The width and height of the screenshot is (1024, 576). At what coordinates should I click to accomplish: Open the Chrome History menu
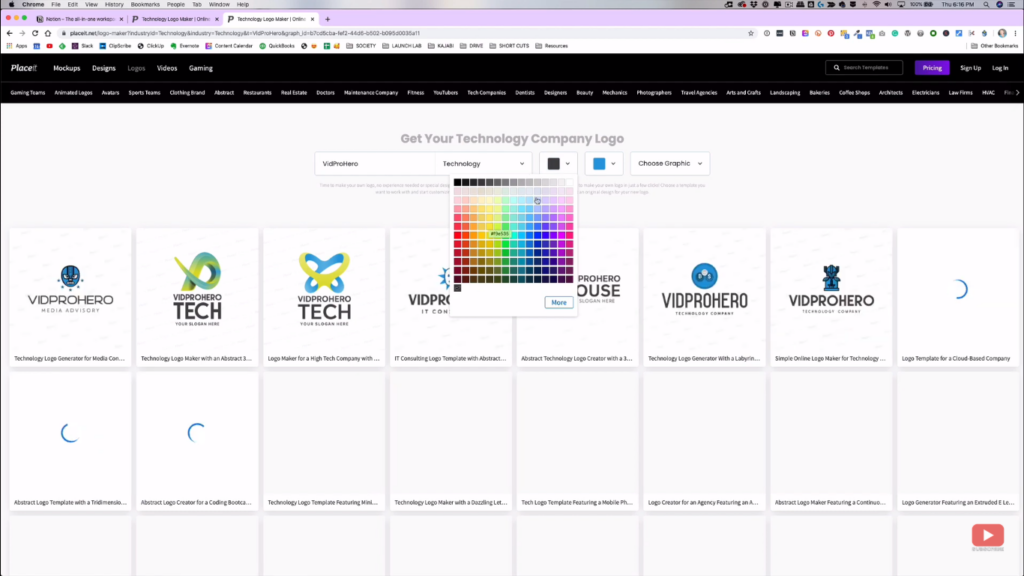[114, 5]
